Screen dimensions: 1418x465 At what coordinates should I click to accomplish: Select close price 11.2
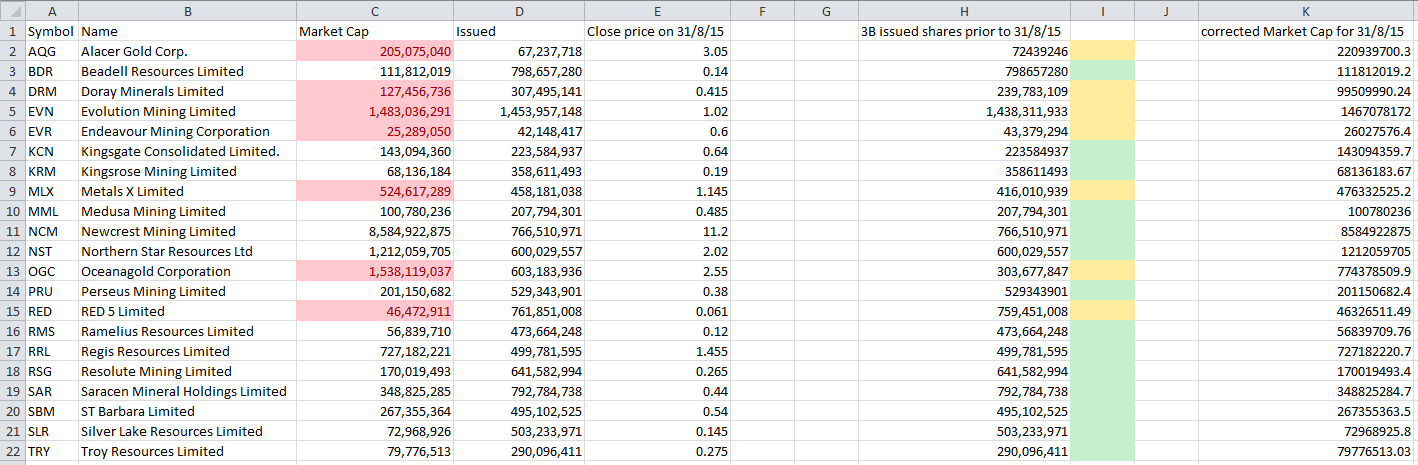click(x=657, y=231)
